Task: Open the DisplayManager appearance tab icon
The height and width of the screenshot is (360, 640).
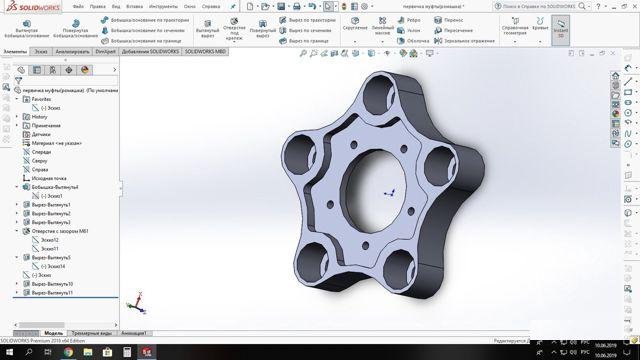Action: pos(84,70)
